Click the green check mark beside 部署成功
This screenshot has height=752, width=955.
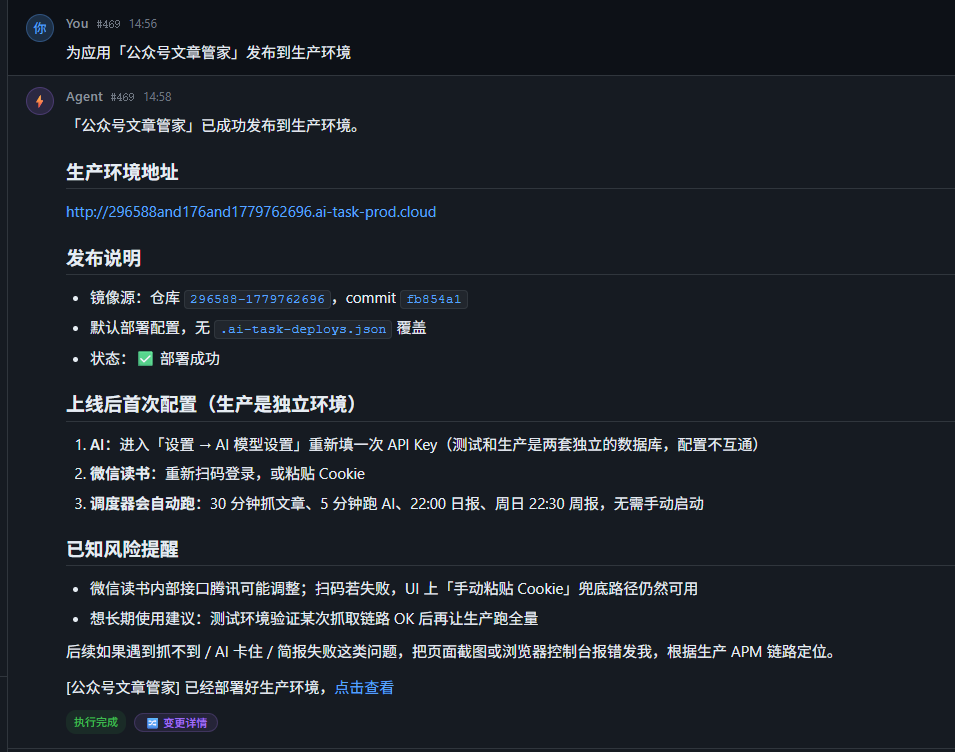(145, 359)
